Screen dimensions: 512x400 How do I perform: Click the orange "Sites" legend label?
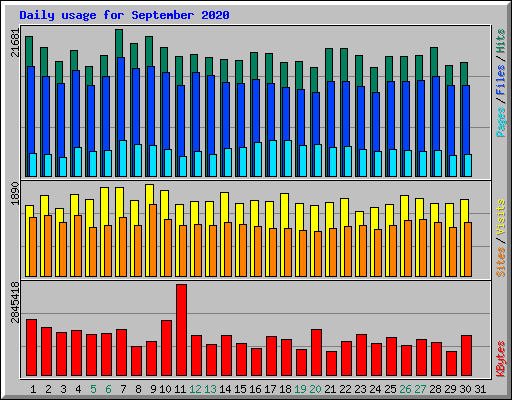tap(501, 262)
